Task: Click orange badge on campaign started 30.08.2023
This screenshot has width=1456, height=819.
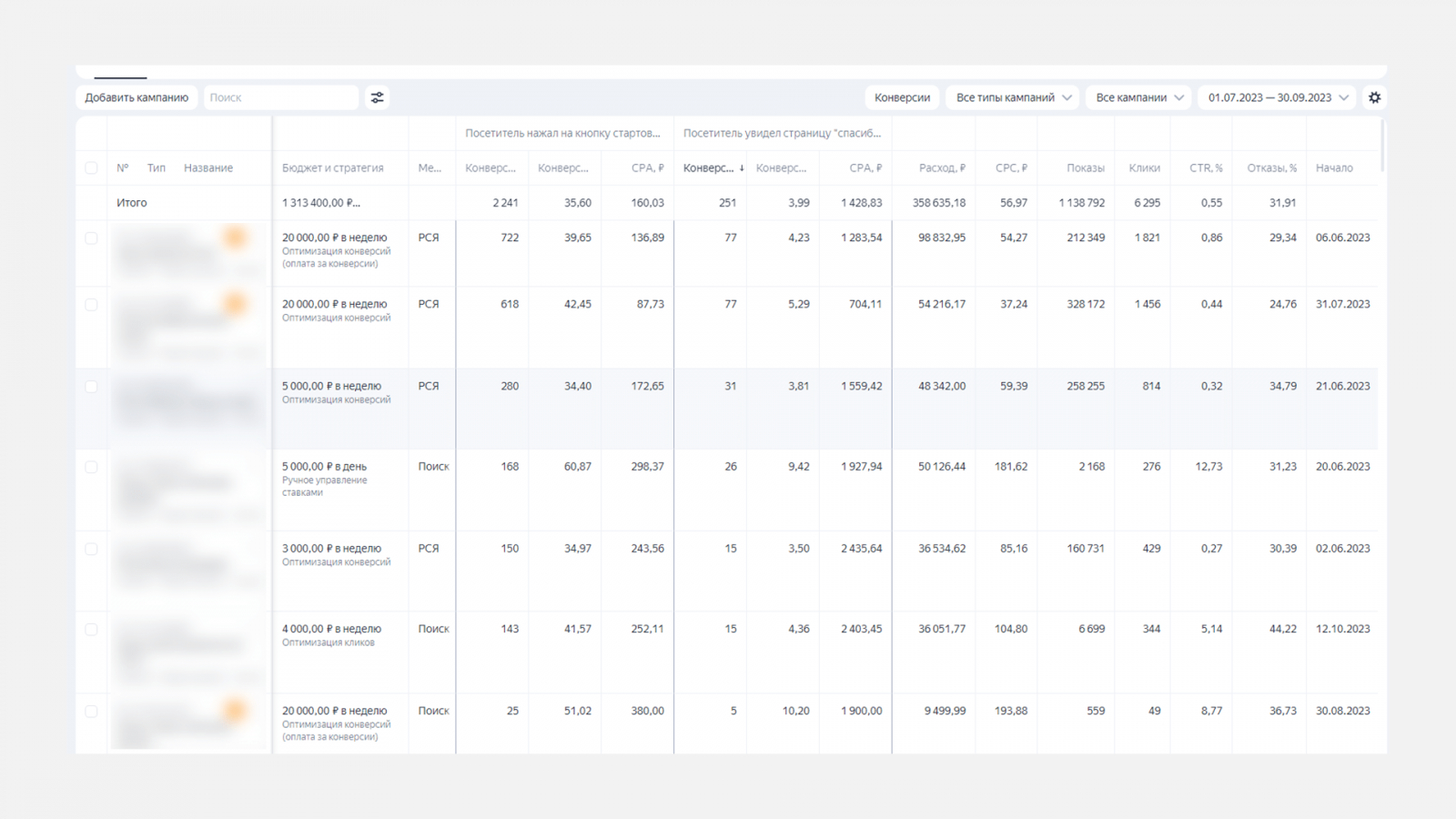Action: [x=236, y=711]
